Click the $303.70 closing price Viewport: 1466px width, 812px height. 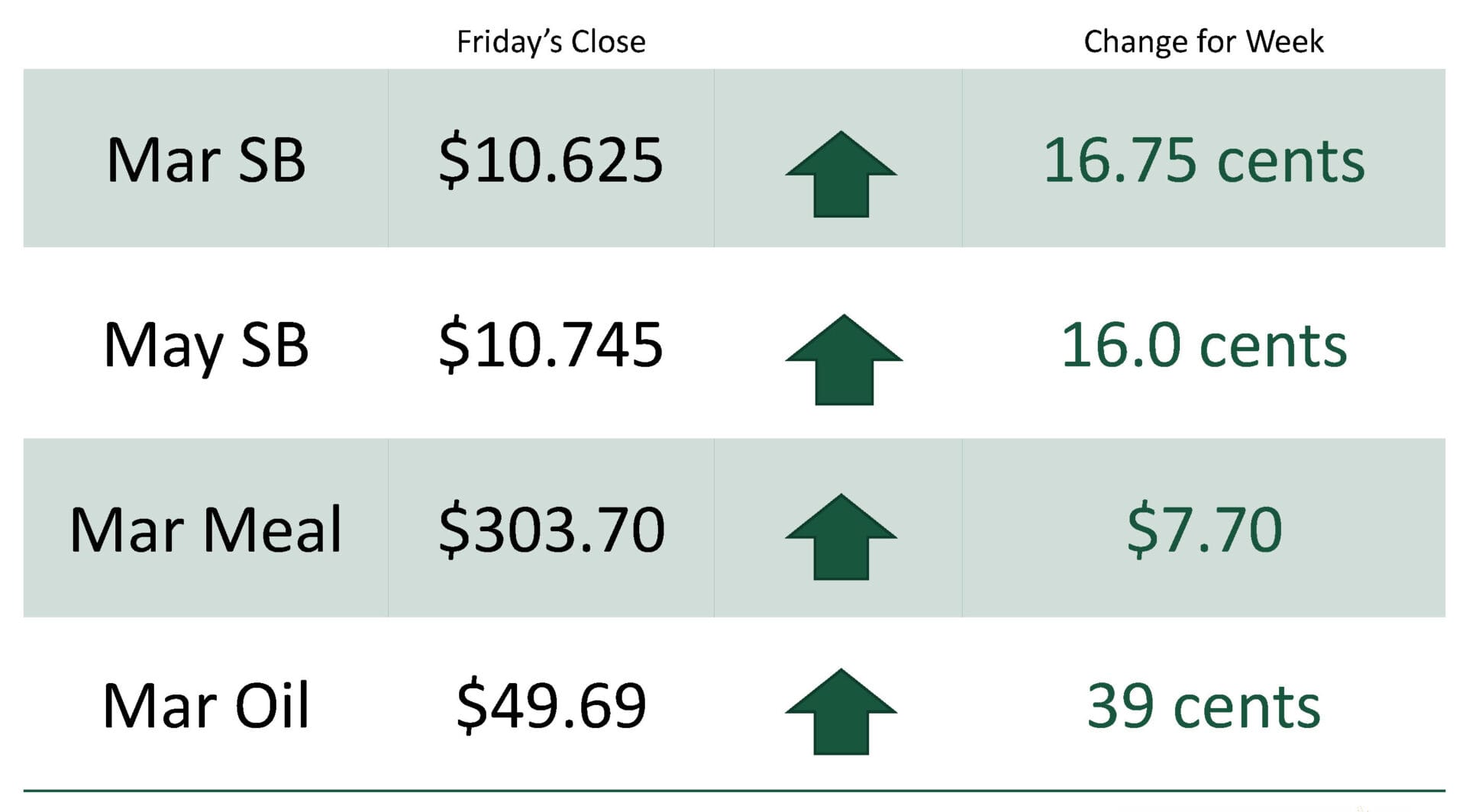[x=551, y=530]
